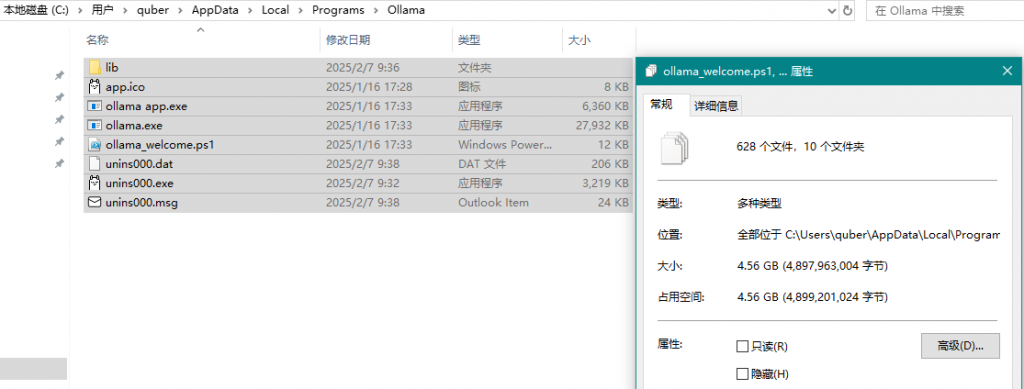Click the ollama.exe file icon
This screenshot has width=1024, height=389.
pos(94,125)
